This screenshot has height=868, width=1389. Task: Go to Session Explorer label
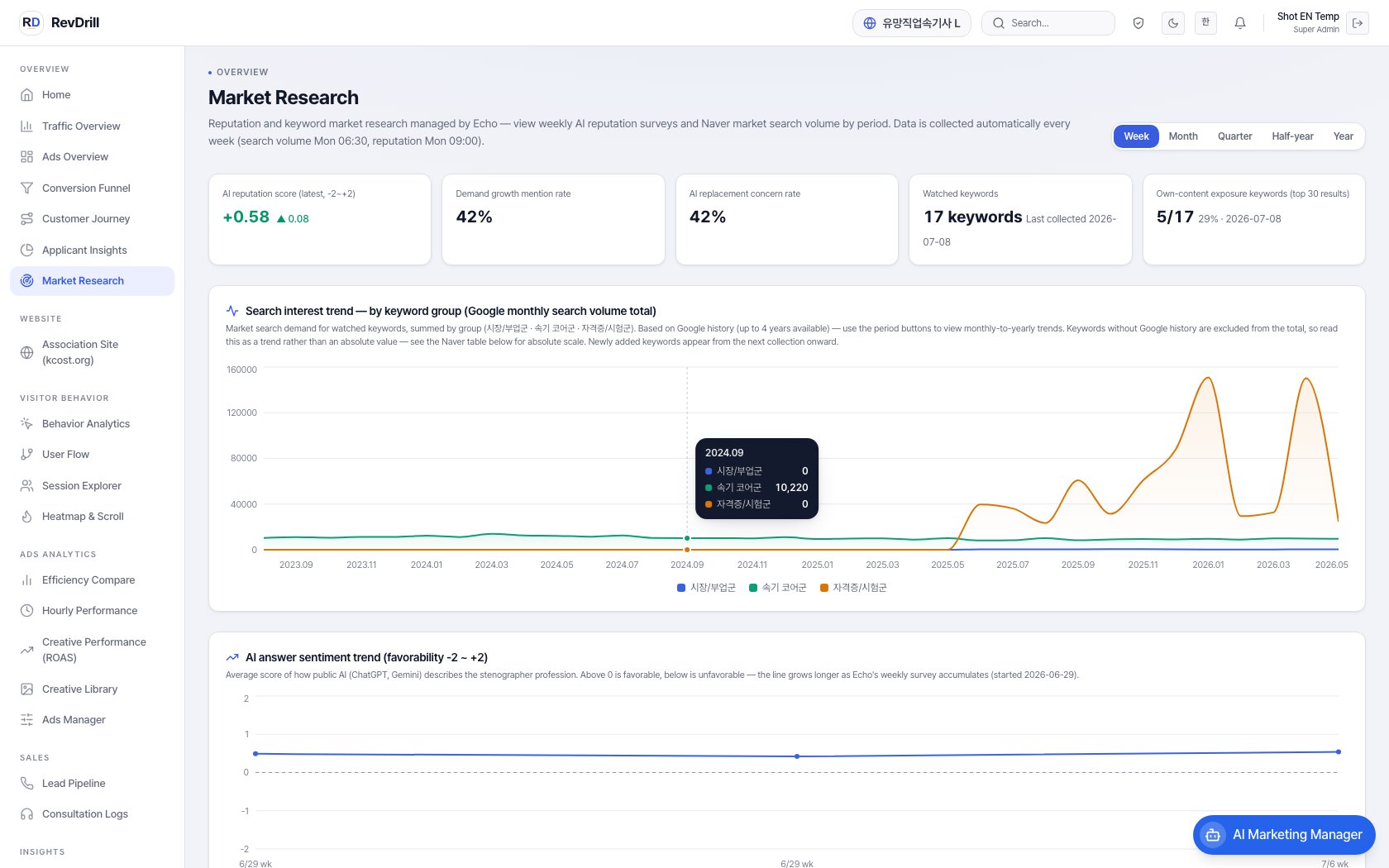click(82, 485)
